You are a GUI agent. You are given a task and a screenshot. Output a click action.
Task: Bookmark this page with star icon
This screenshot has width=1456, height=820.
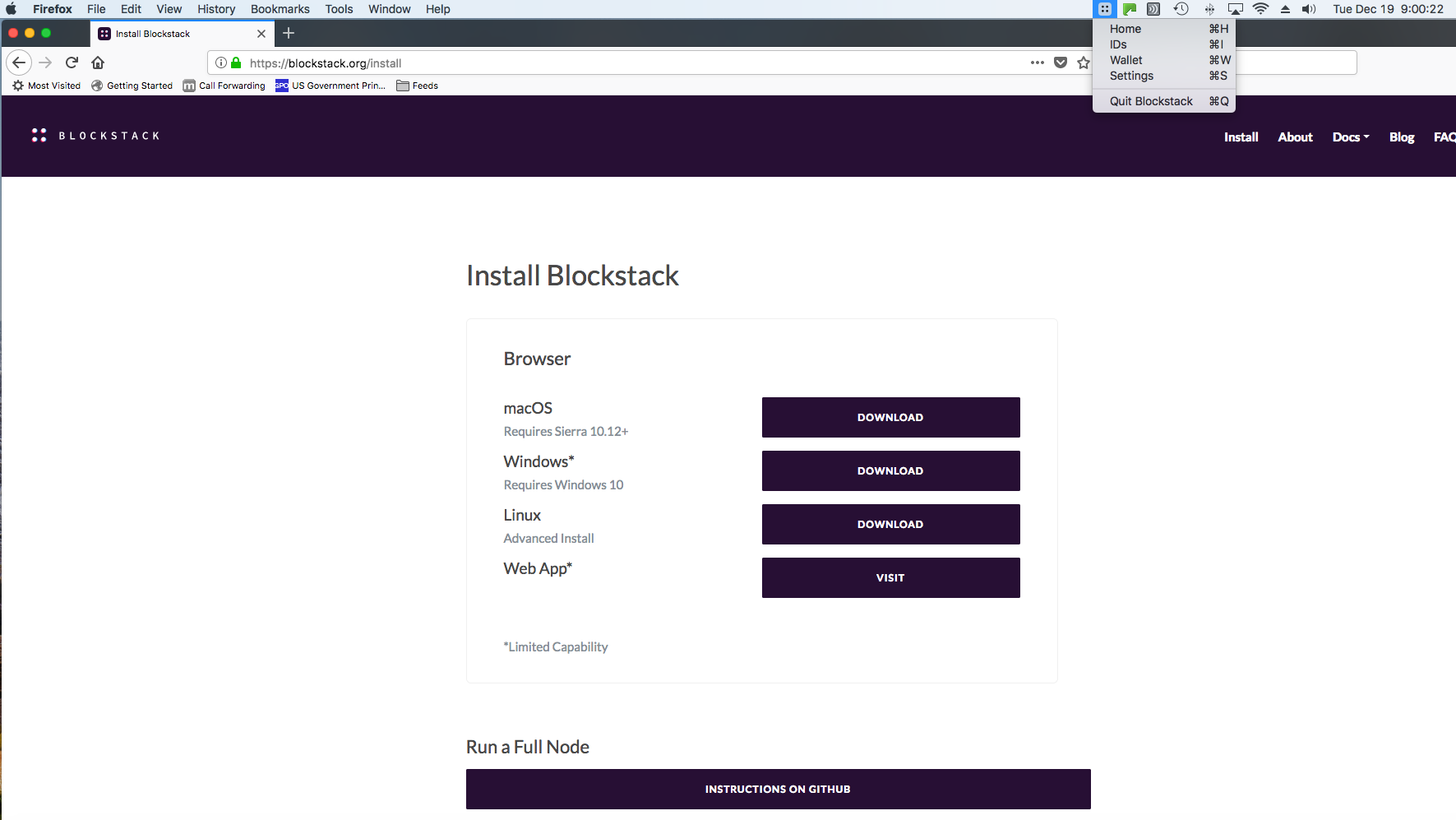coord(1084,63)
